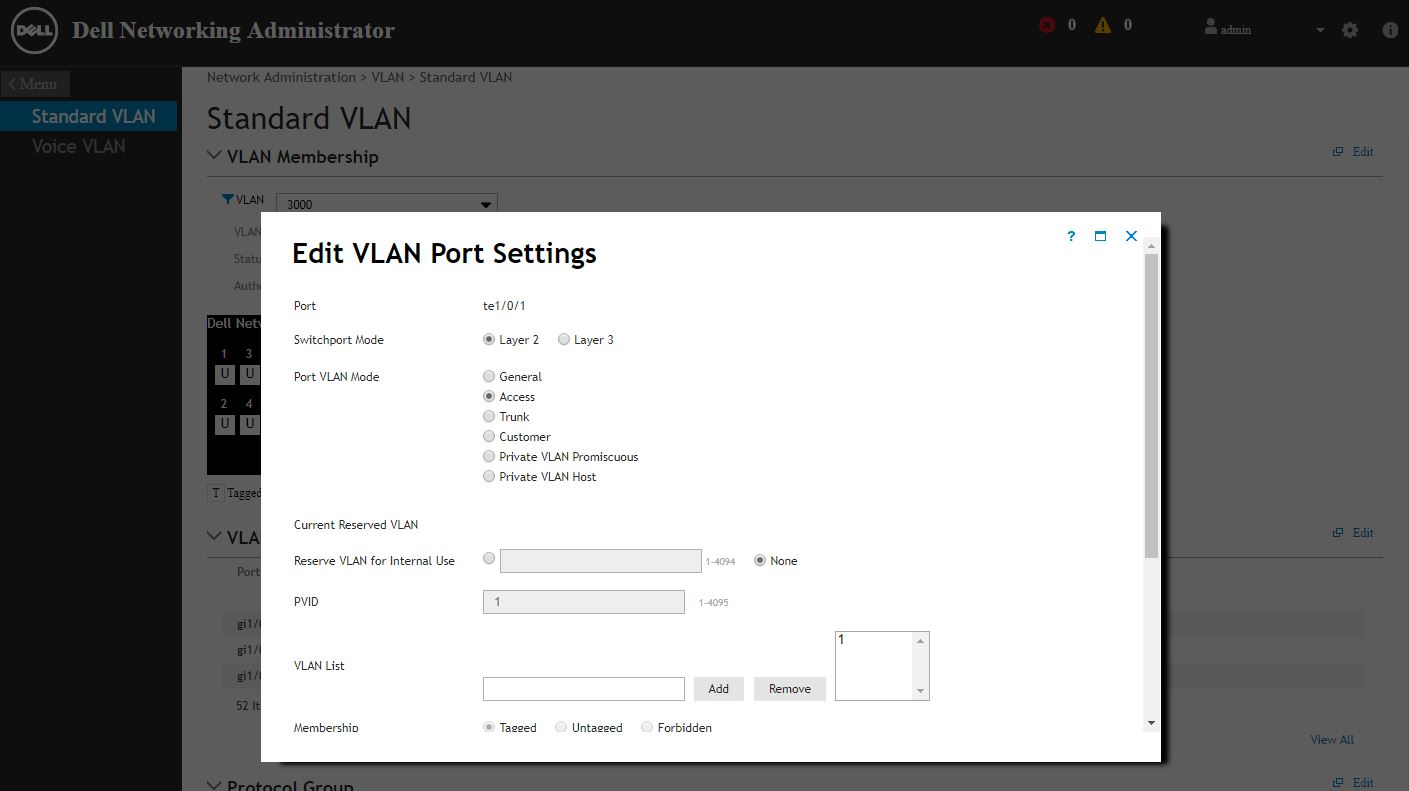Open Standard VLAN in sidebar
1409x791 pixels.
[x=89, y=116]
